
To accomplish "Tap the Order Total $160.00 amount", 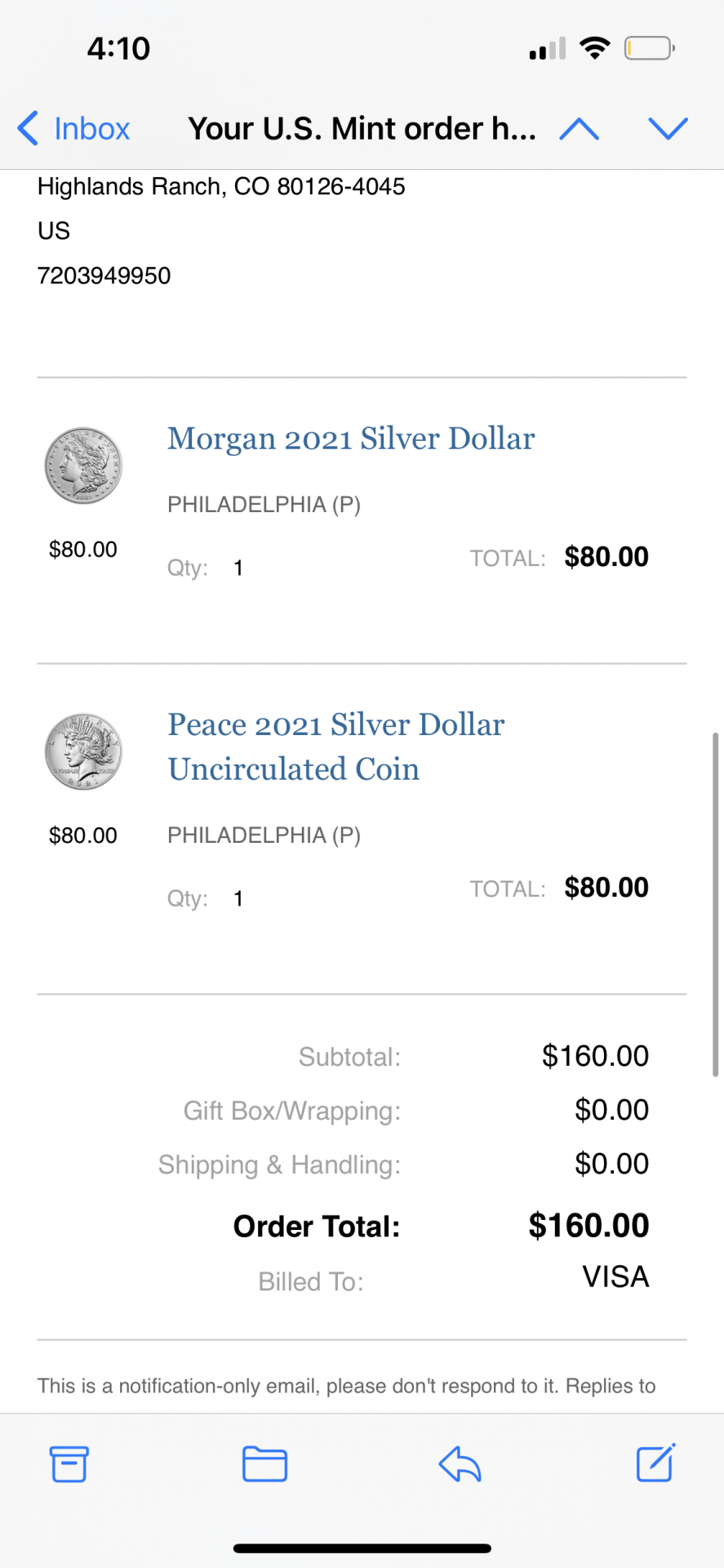I will [589, 1226].
